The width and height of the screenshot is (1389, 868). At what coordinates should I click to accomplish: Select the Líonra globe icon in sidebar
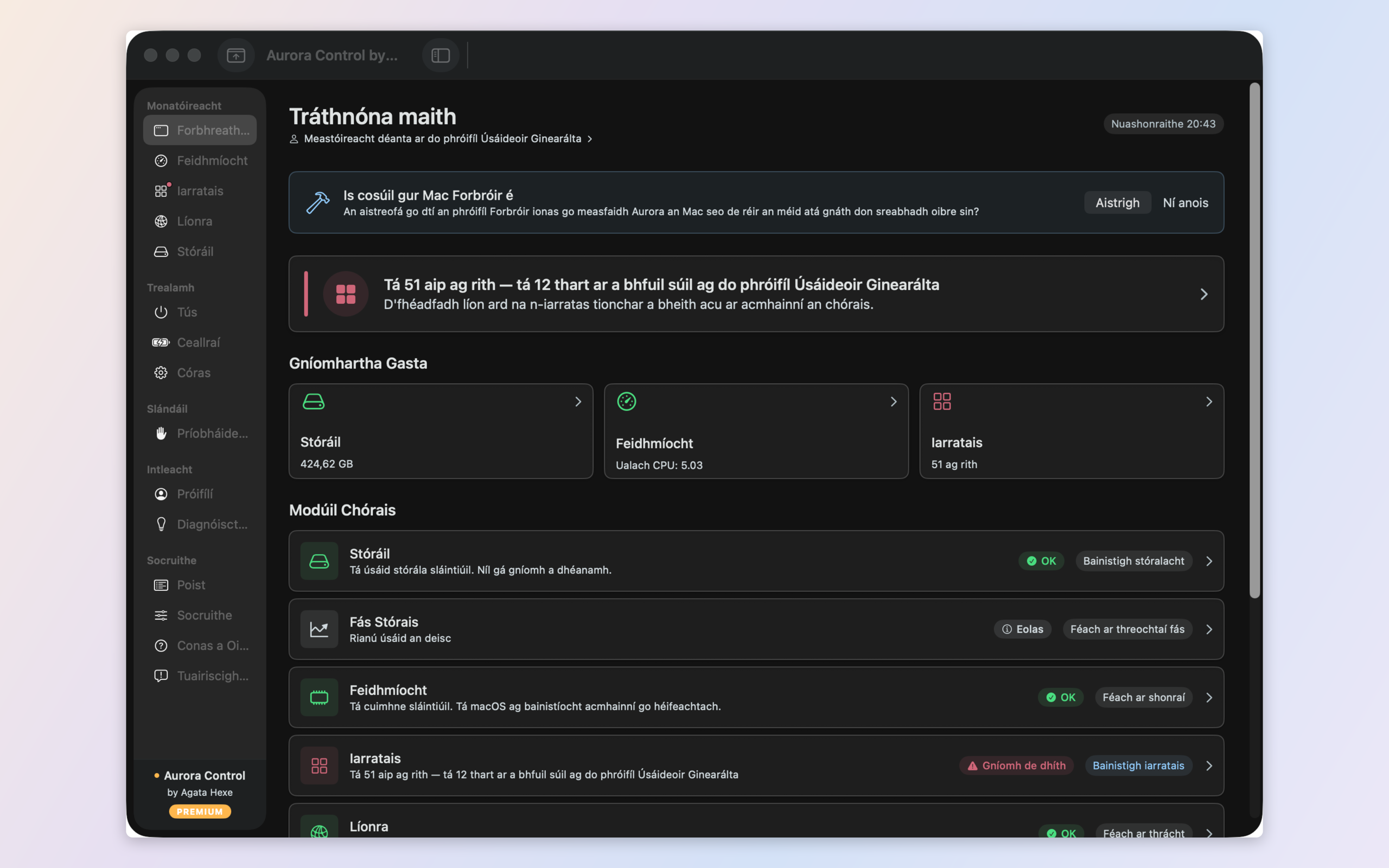161,221
